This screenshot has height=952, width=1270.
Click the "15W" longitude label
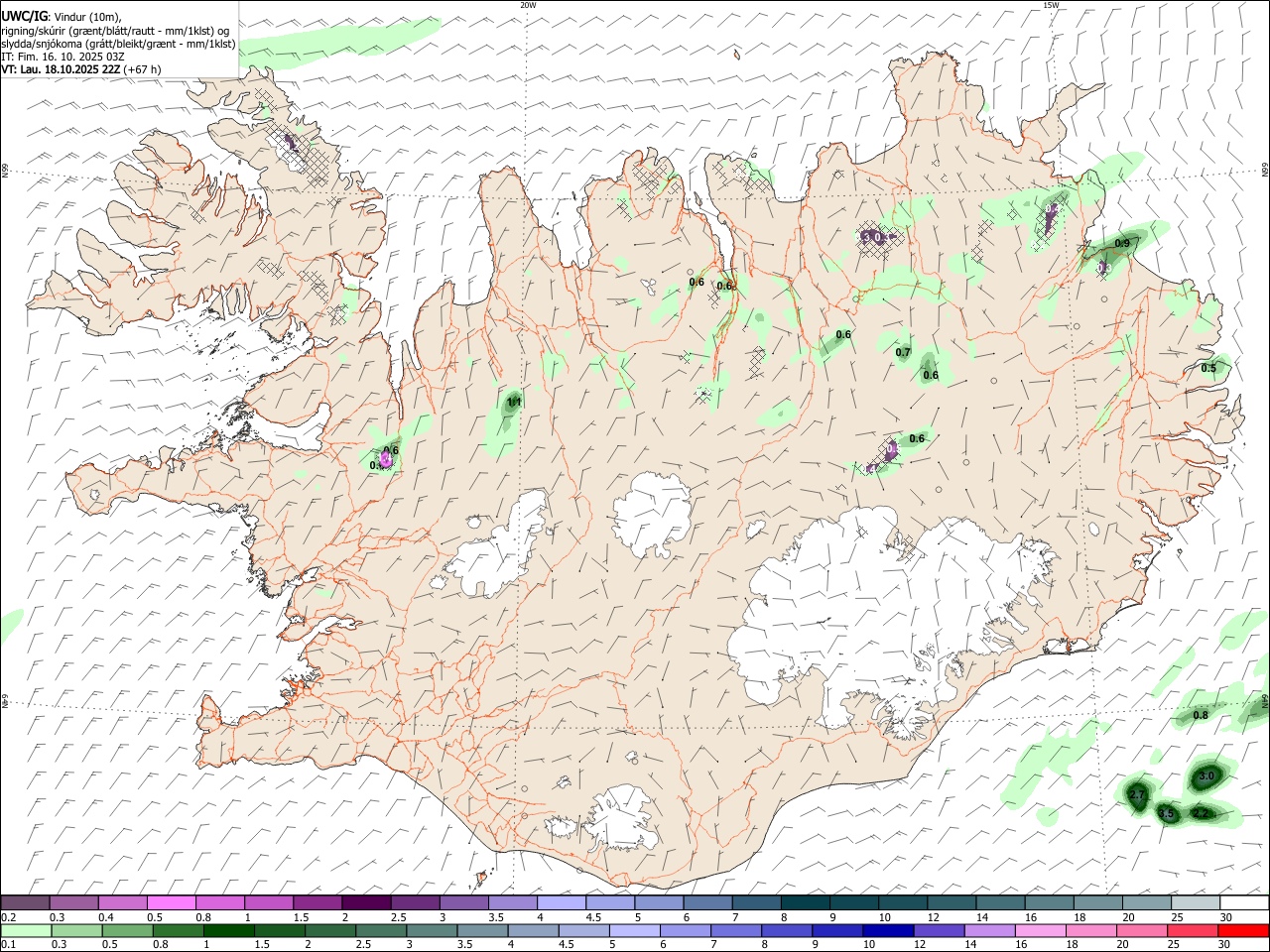[1050, 5]
